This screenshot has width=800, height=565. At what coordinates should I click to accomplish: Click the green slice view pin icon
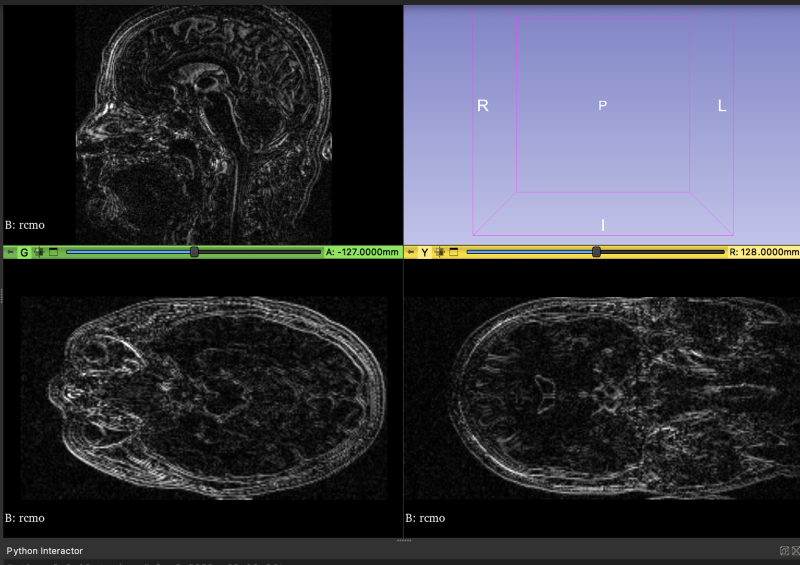10,252
